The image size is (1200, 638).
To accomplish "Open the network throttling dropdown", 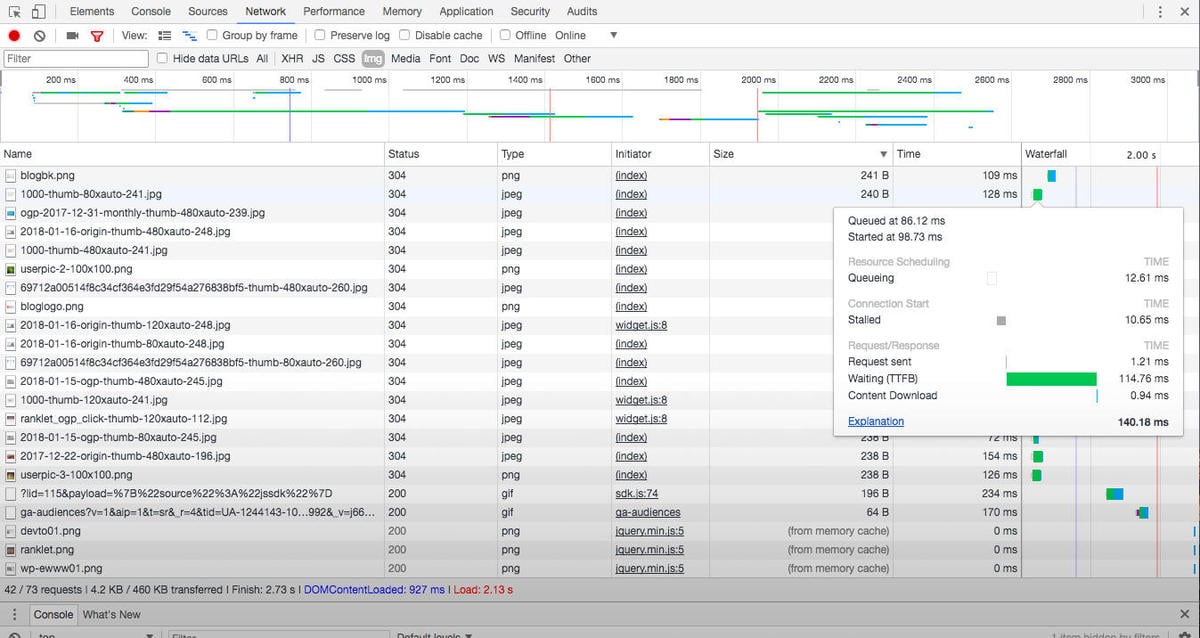I will (613, 35).
